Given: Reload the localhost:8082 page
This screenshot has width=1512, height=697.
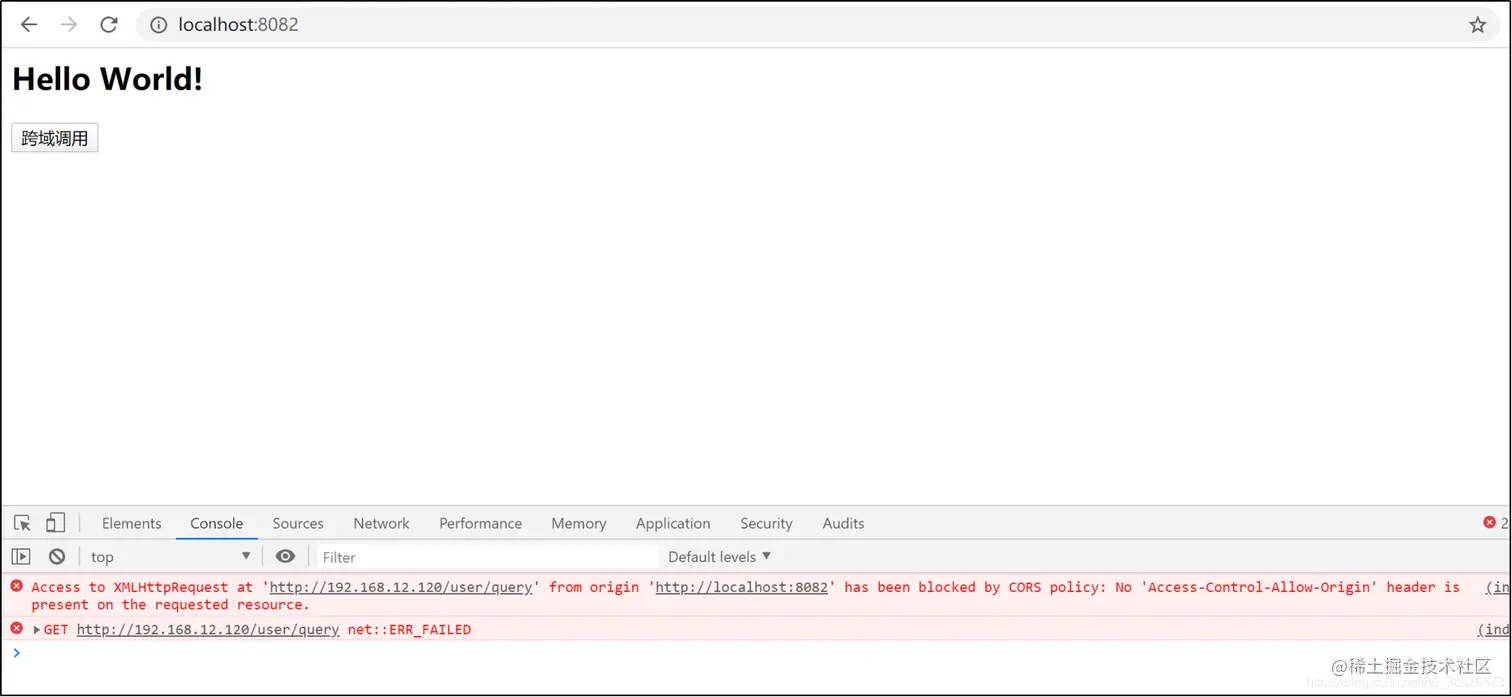Looking at the screenshot, I should point(109,25).
